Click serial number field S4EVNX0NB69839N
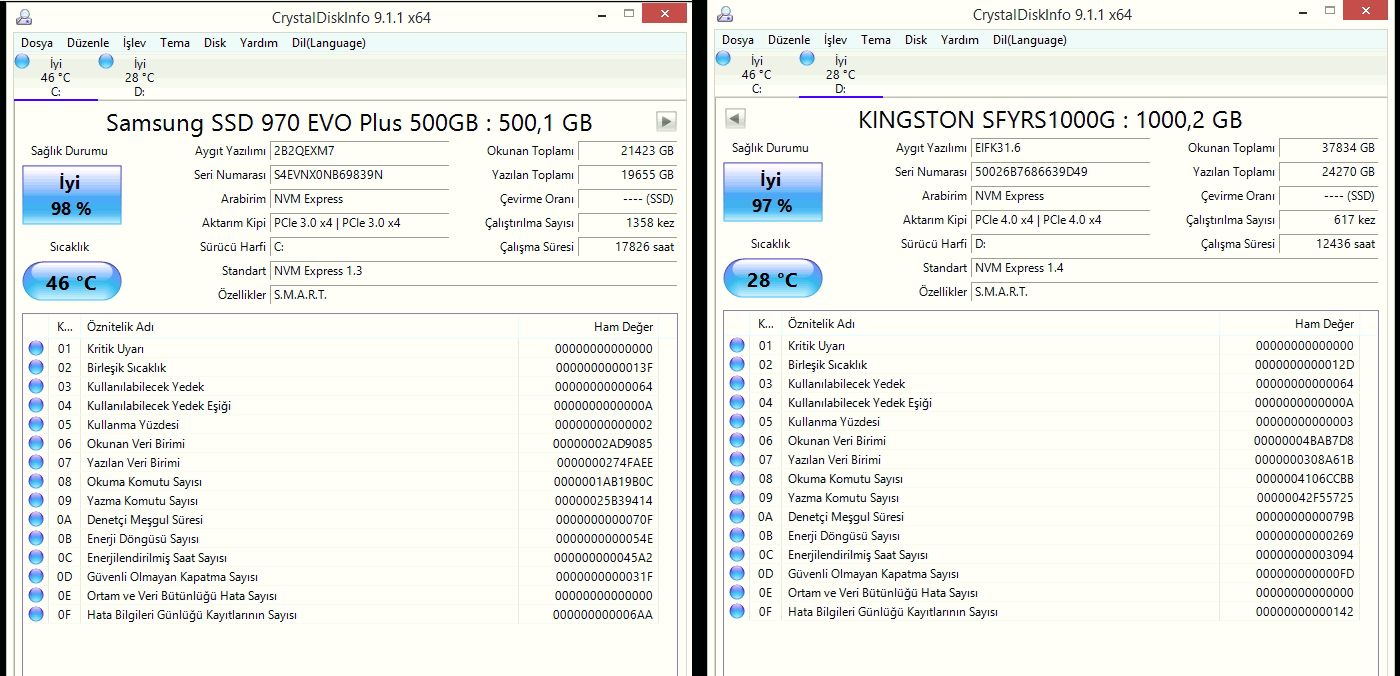This screenshot has width=1400, height=676. (360, 175)
